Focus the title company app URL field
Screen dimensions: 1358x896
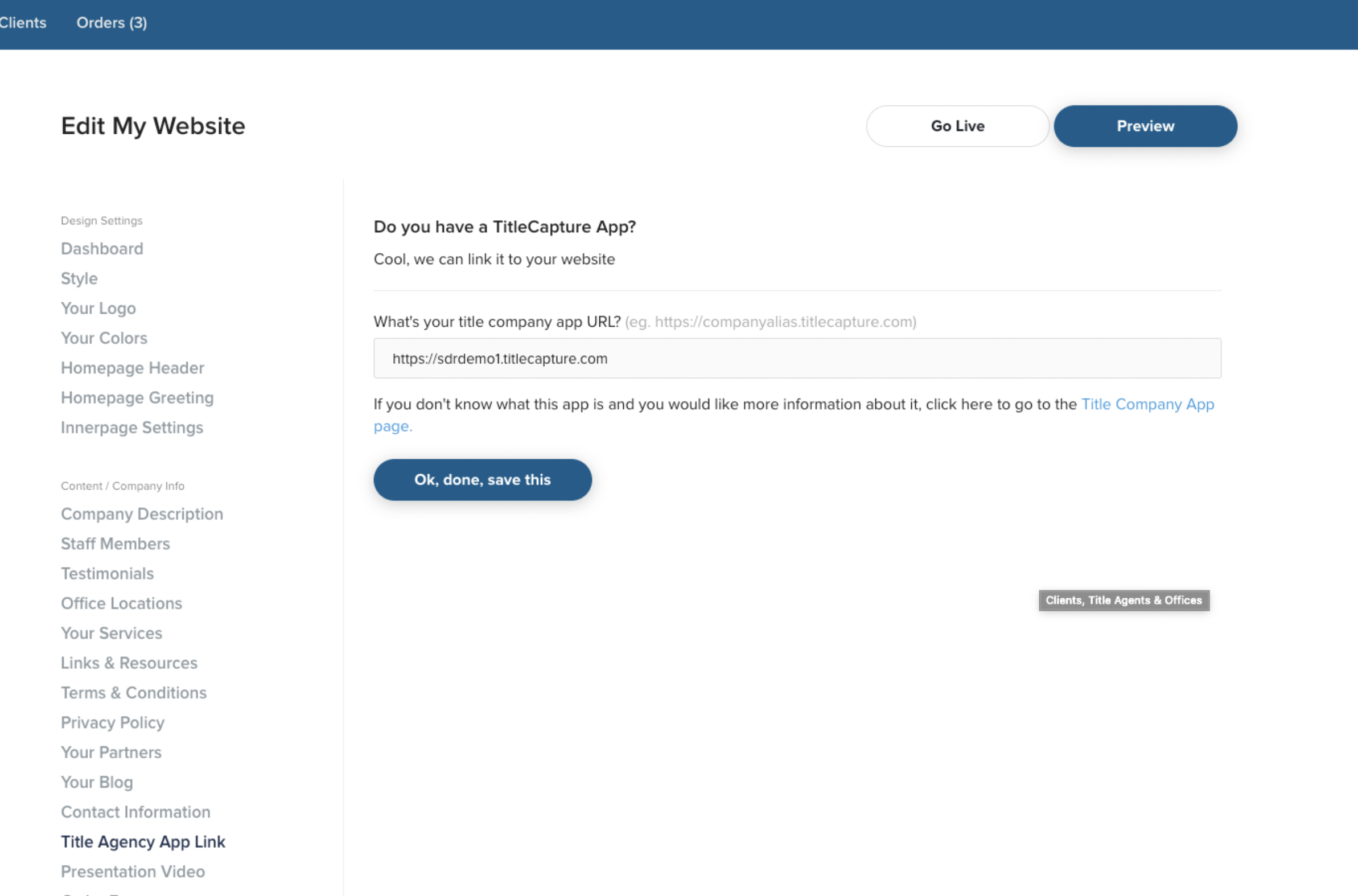tap(797, 358)
